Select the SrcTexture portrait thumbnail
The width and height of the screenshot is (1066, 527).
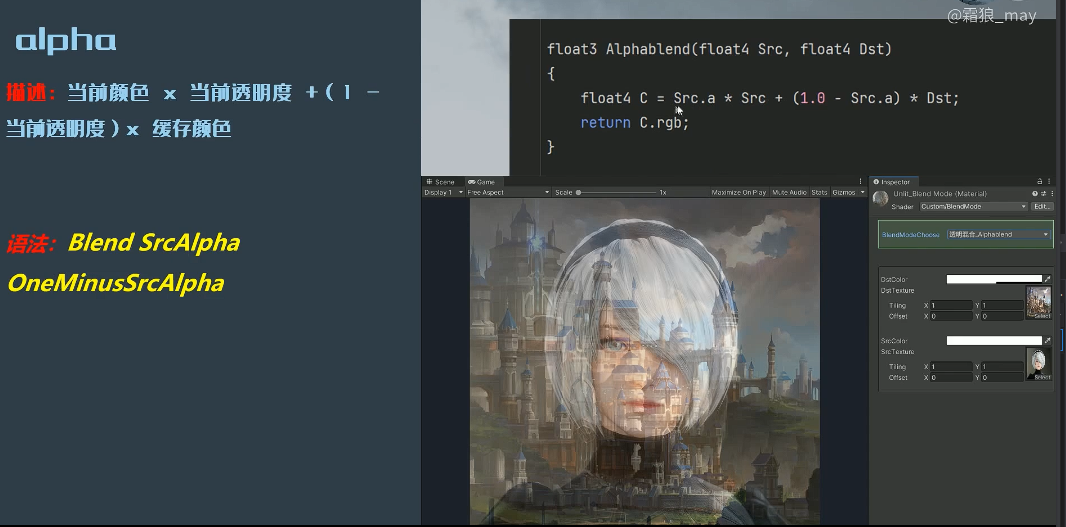click(x=1038, y=364)
